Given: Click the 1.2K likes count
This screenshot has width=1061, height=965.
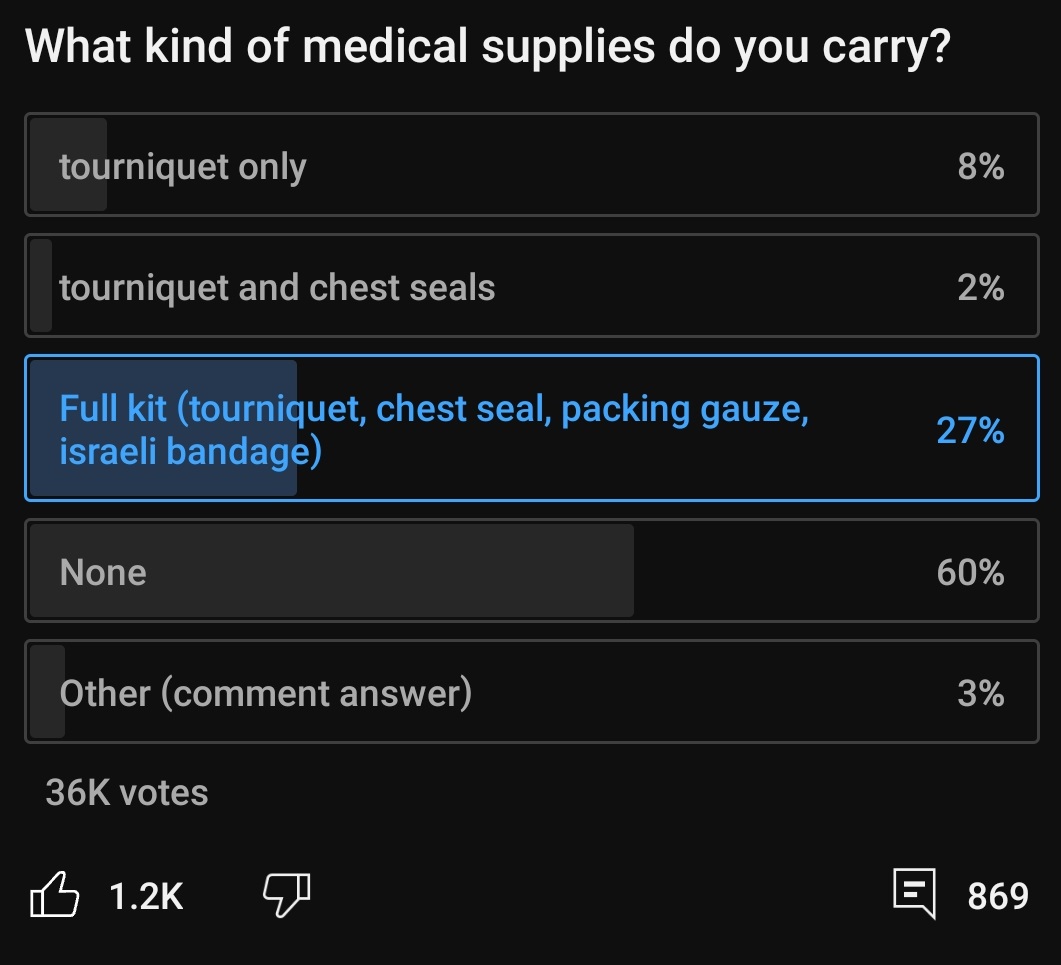Looking at the screenshot, I should pos(146,895).
